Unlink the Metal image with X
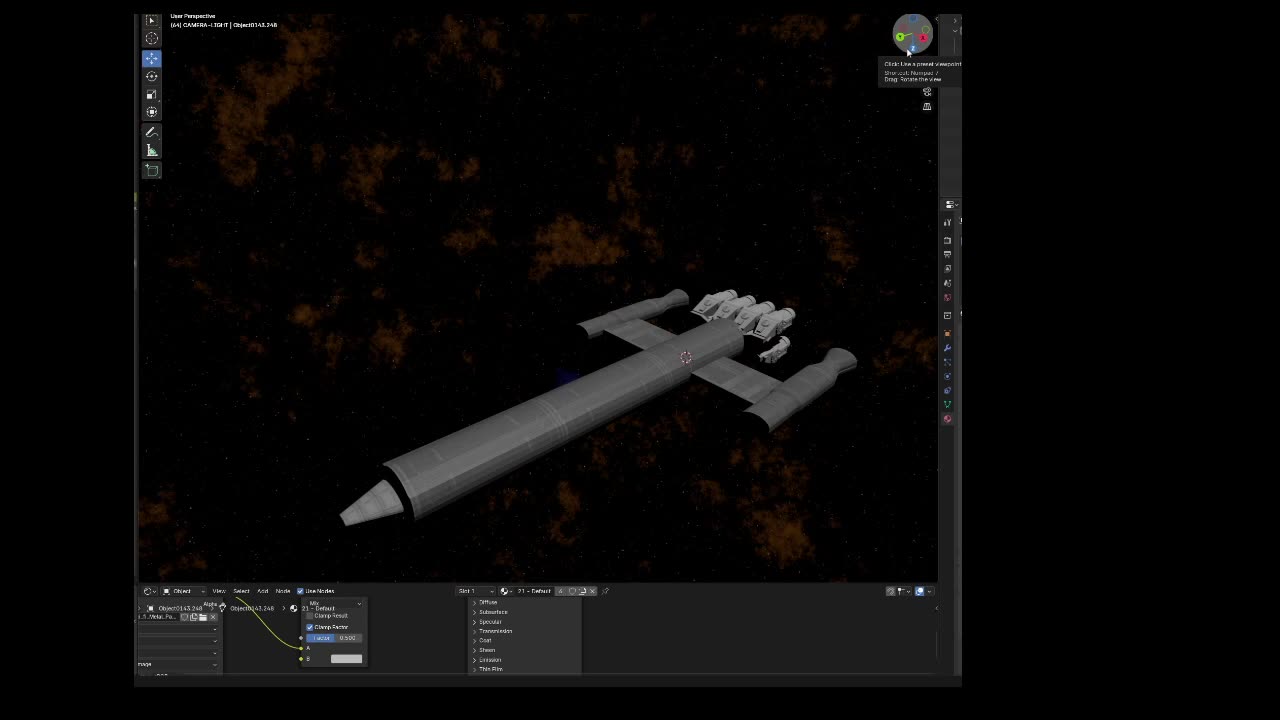1280x720 pixels. pyautogui.click(x=213, y=617)
